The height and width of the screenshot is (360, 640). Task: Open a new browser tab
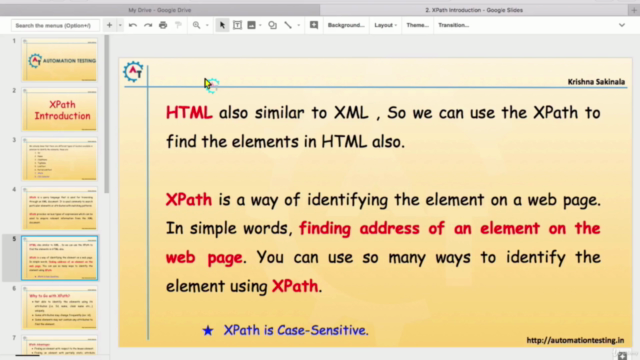coord(634,10)
